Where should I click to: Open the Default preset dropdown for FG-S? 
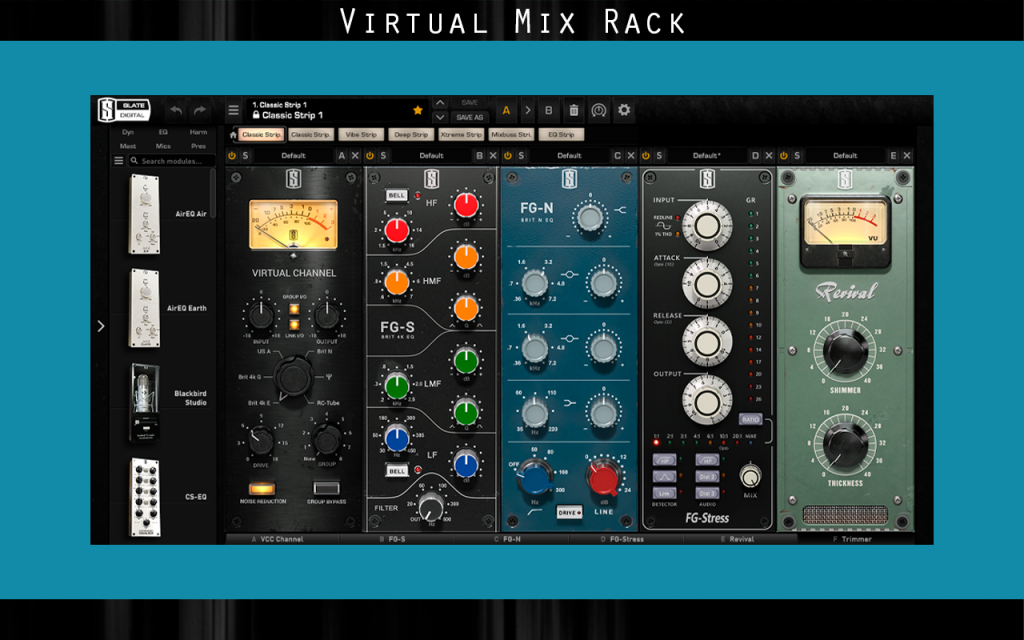tap(431, 155)
